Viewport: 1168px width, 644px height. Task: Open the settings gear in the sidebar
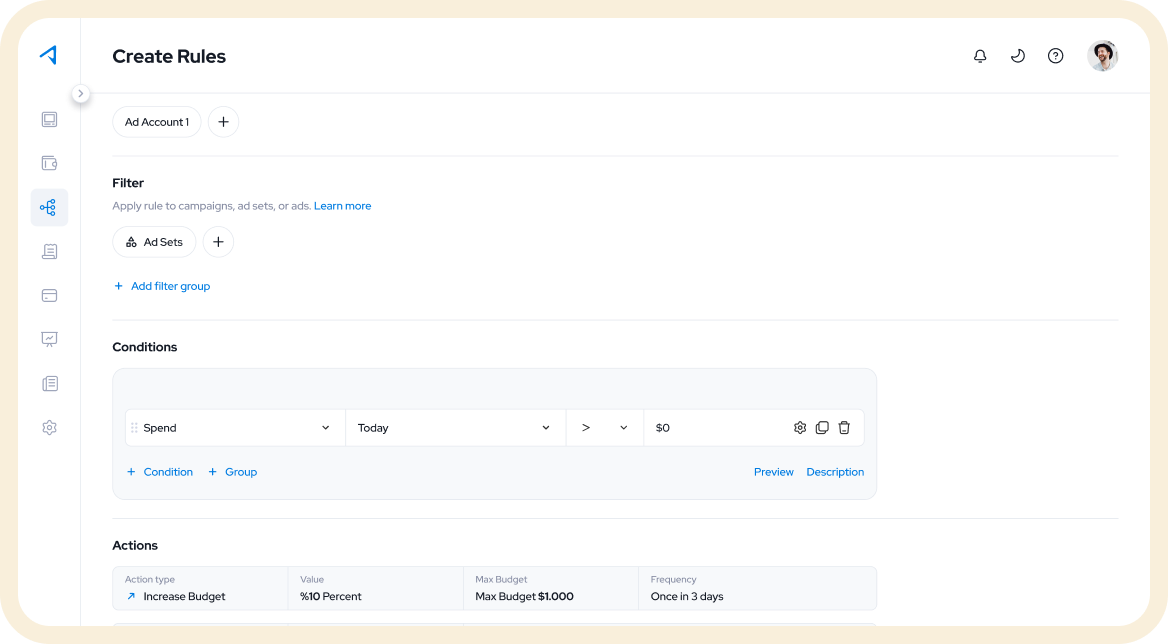click(49, 428)
